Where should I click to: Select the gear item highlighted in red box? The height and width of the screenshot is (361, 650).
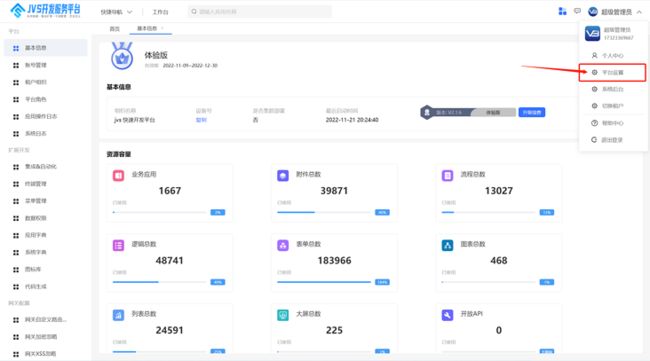tap(612, 73)
